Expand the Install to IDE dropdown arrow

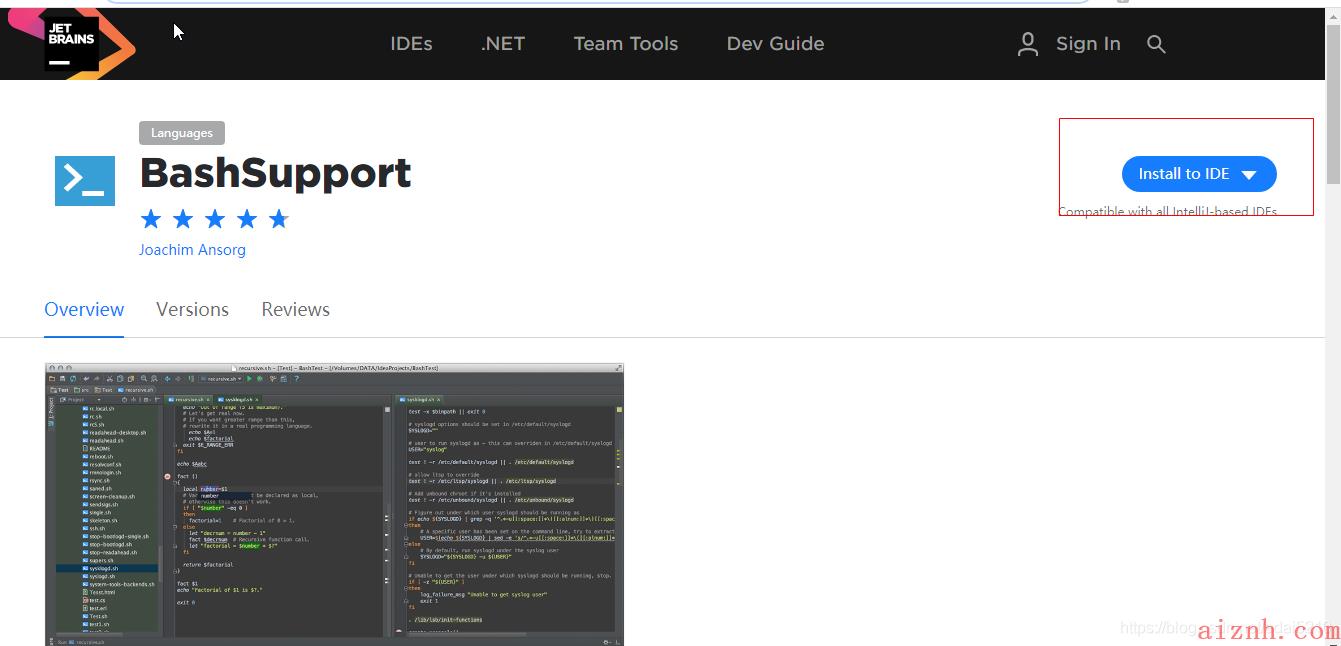point(1248,175)
